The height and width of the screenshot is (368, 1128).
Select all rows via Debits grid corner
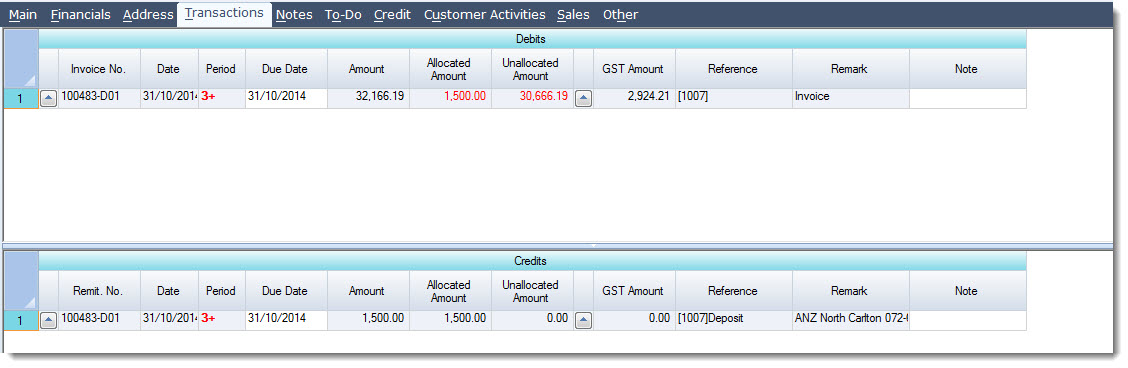[21, 60]
